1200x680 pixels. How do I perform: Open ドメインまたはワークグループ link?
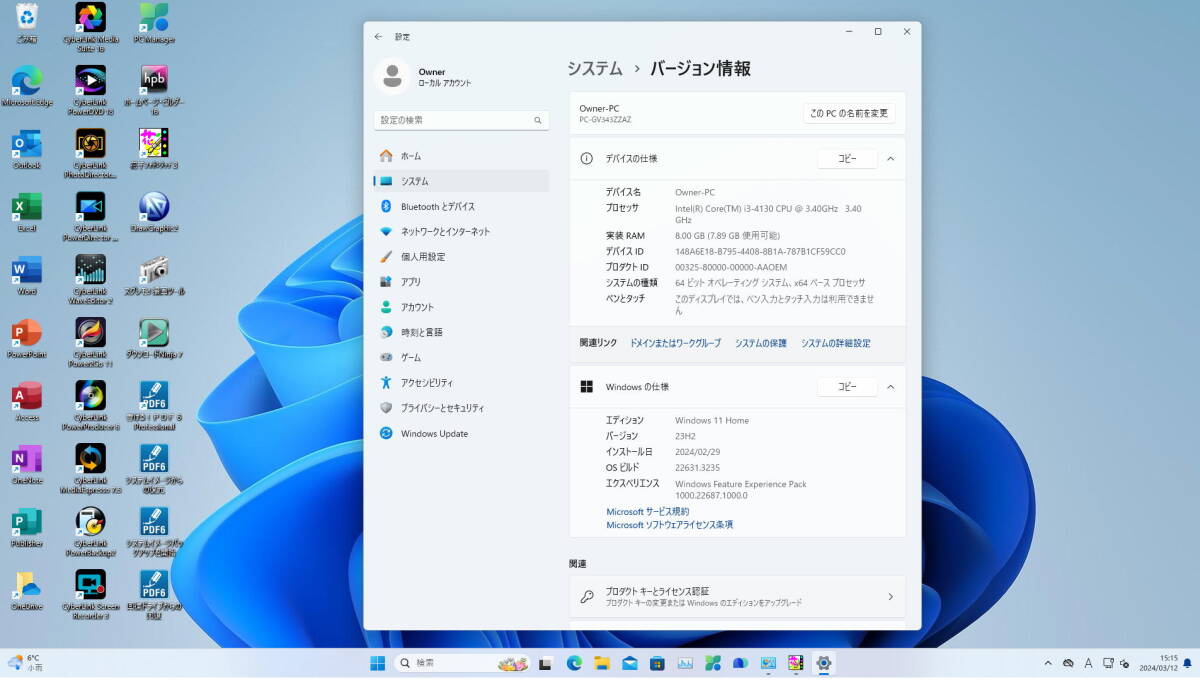tap(675, 343)
